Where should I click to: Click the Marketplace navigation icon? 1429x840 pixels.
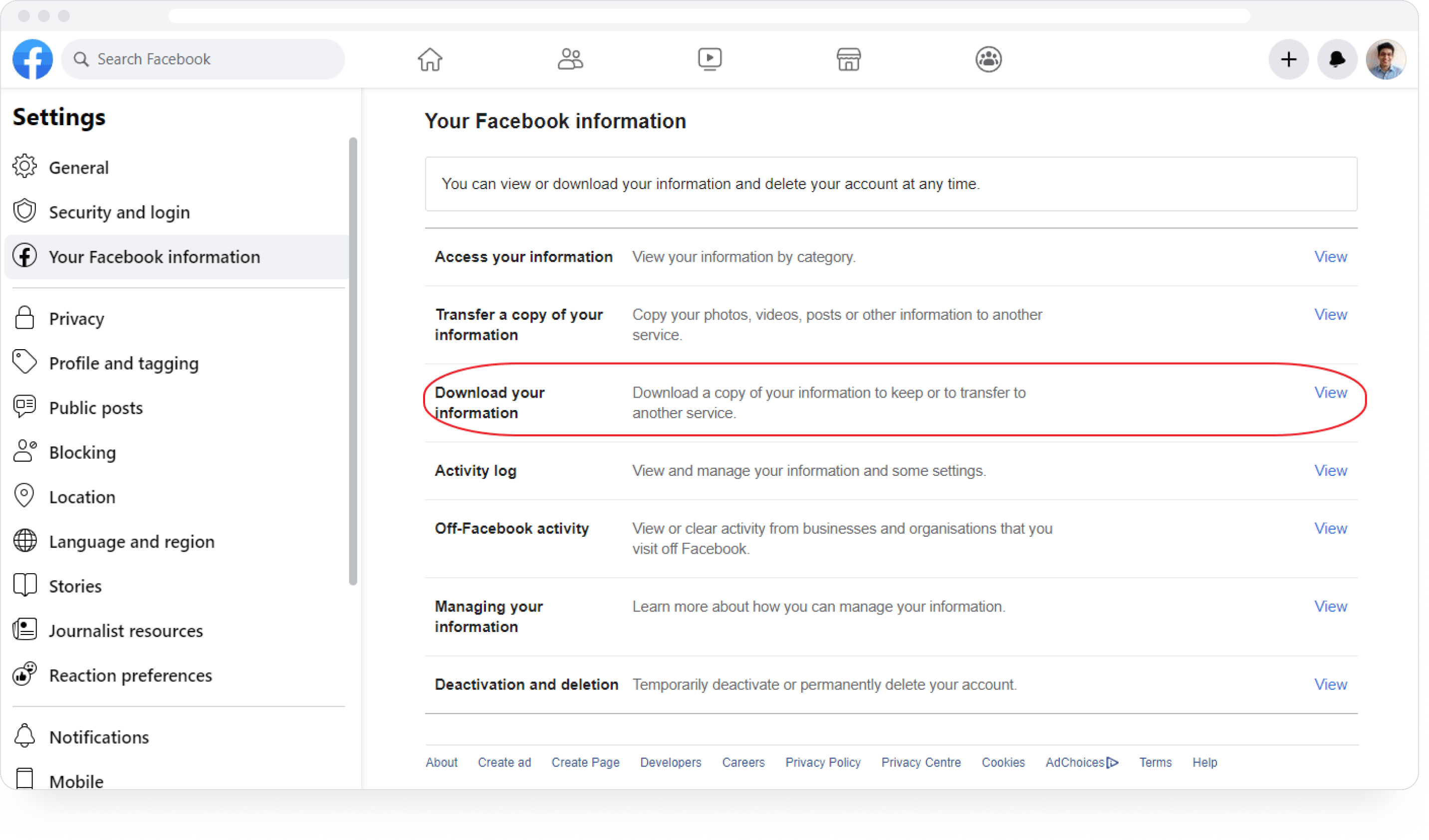(x=849, y=59)
